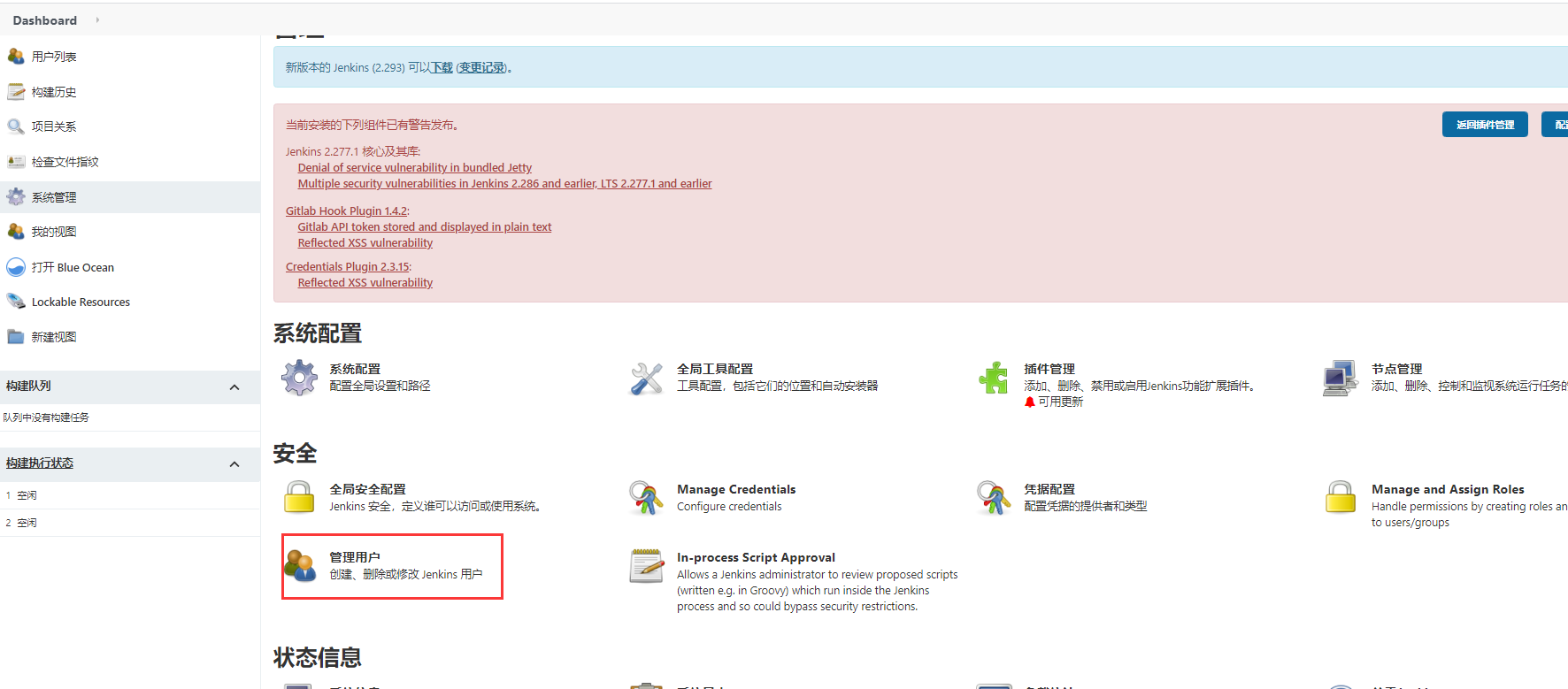Click the 下载 link for new Jenkins

pos(442,67)
